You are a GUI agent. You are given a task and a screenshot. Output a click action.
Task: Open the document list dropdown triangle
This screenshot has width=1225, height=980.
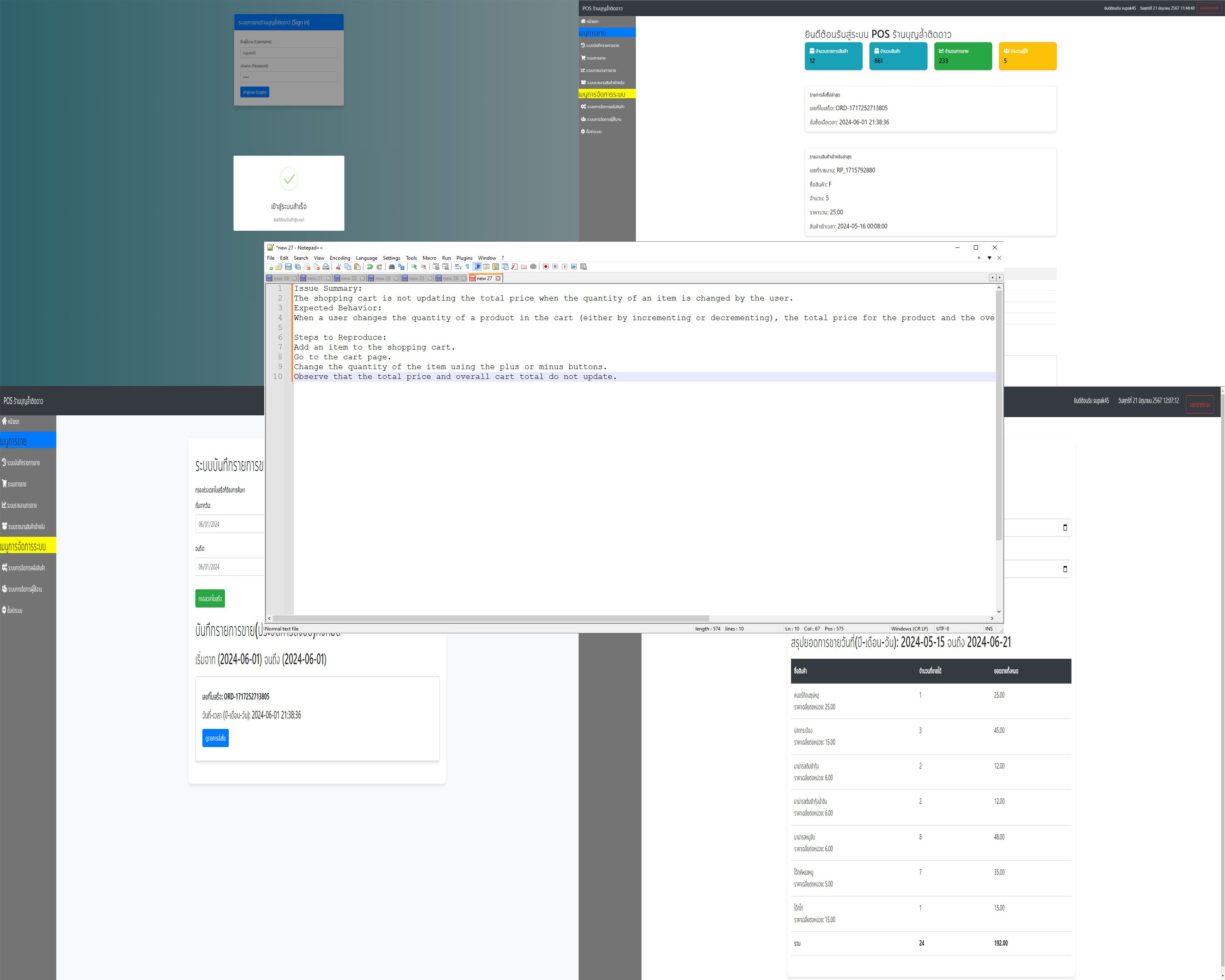click(x=989, y=258)
